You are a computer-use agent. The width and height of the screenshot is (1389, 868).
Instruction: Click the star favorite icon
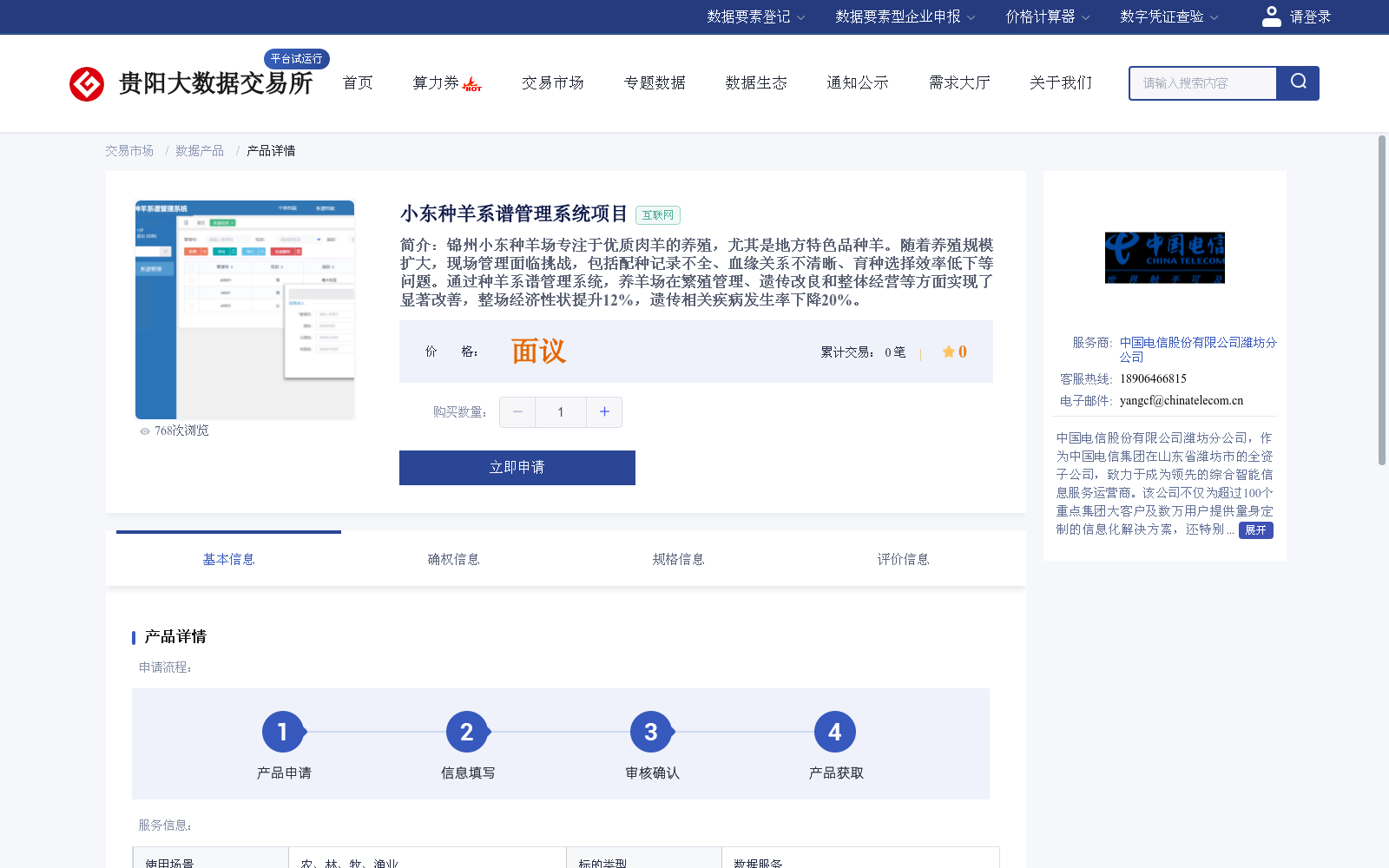pos(948,352)
